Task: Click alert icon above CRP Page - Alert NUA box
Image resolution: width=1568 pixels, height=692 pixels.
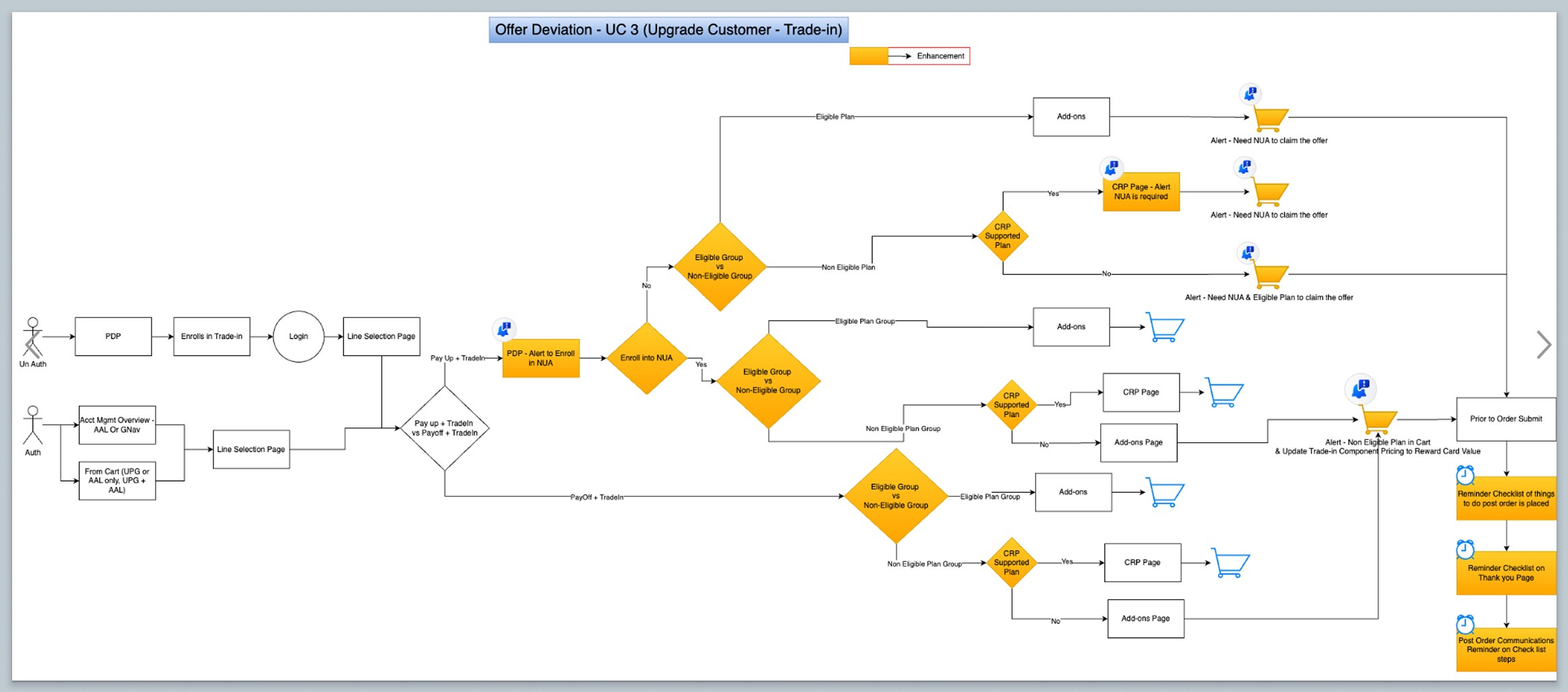Action: [1112, 168]
